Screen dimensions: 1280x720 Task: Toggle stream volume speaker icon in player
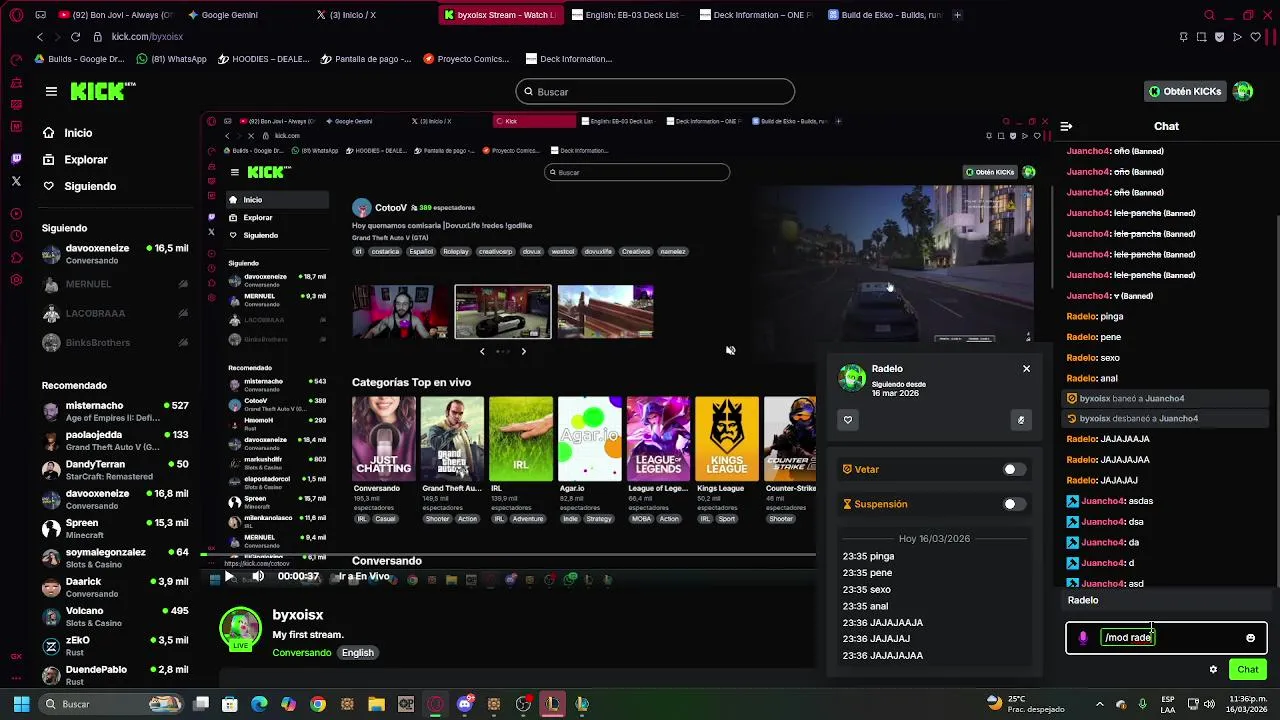pyautogui.click(x=258, y=576)
